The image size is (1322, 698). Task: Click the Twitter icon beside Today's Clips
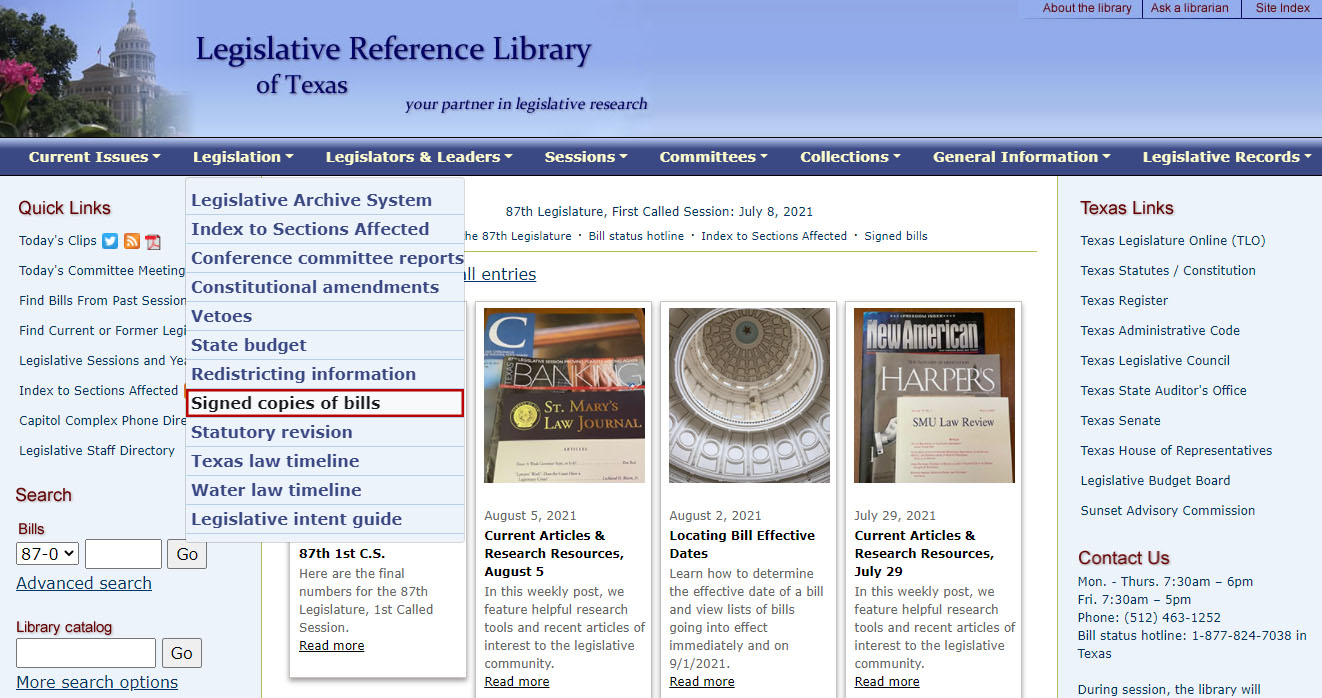click(110, 241)
